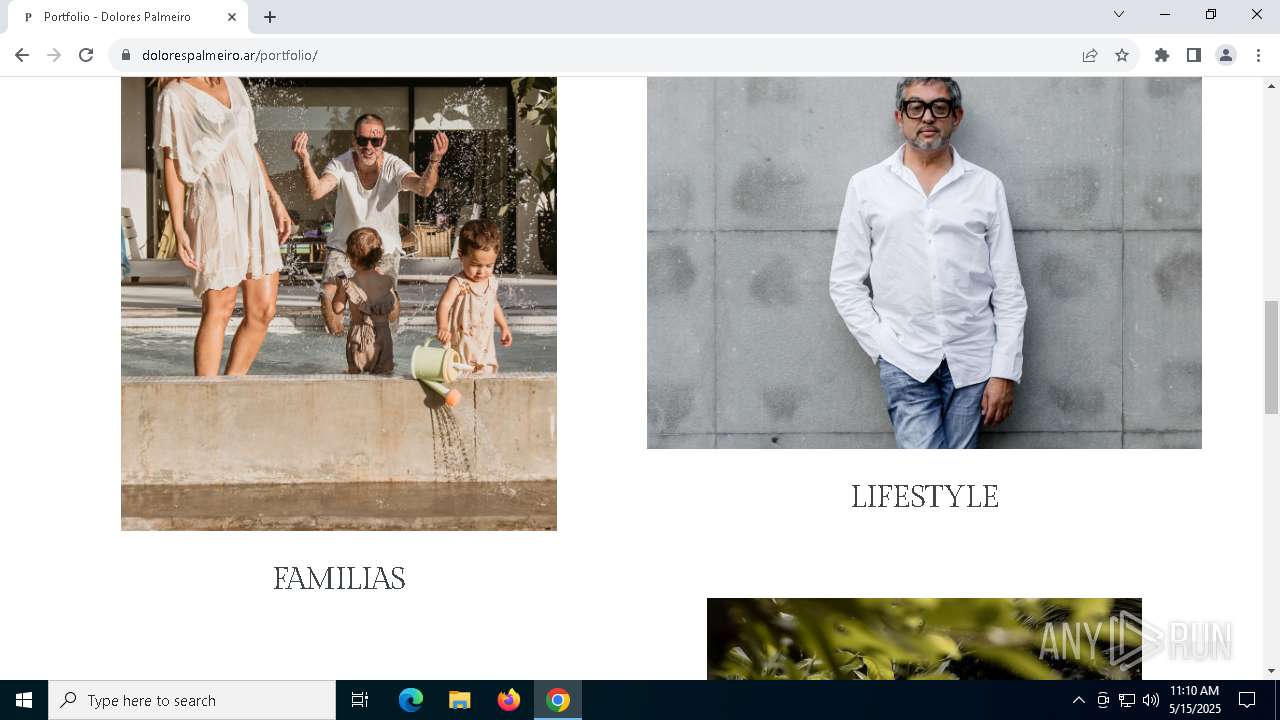Go back to the previous page

(x=22, y=55)
